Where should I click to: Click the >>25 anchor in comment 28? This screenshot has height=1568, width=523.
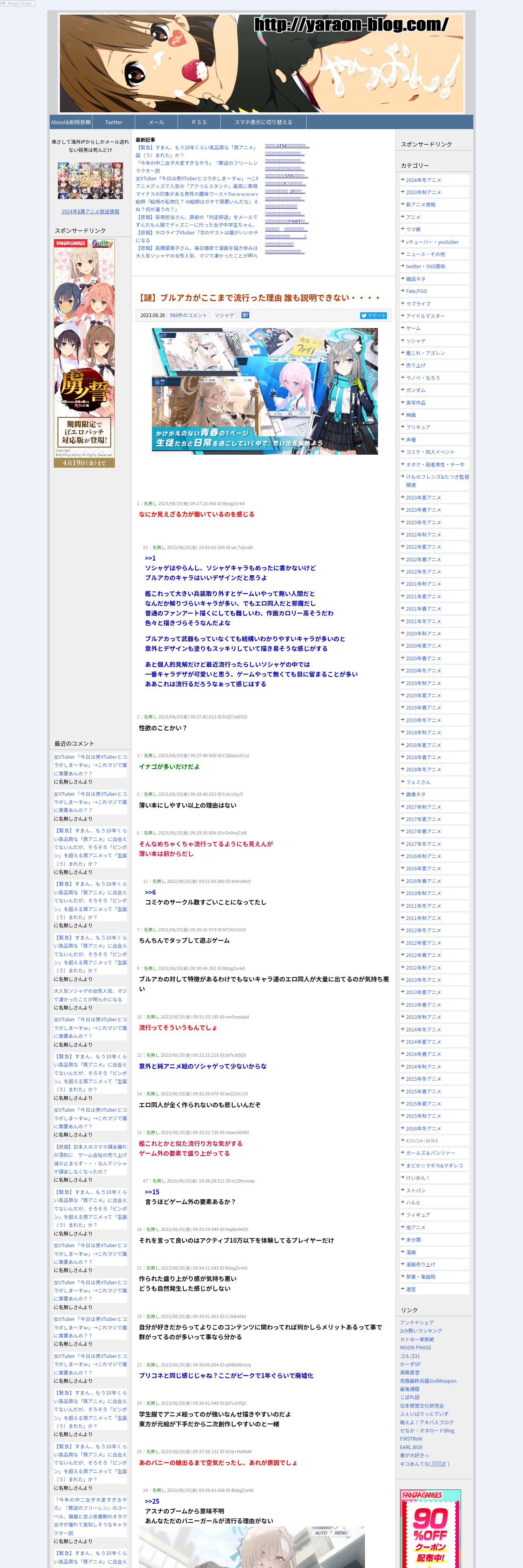(x=152, y=1502)
